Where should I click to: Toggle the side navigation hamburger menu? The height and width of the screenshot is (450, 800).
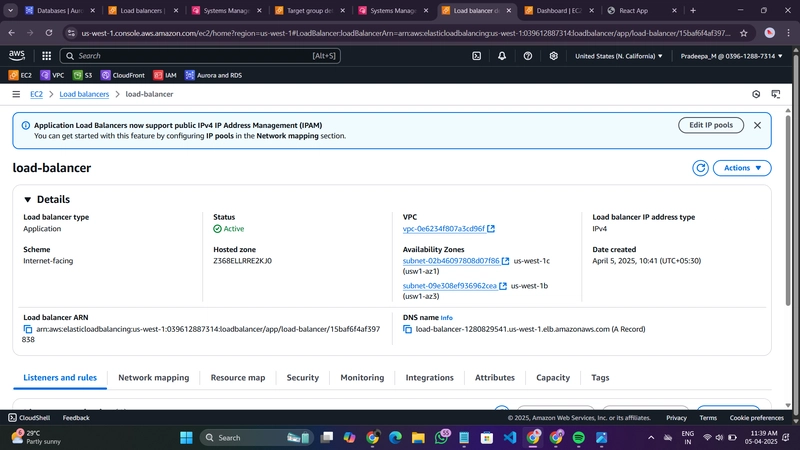(16, 94)
